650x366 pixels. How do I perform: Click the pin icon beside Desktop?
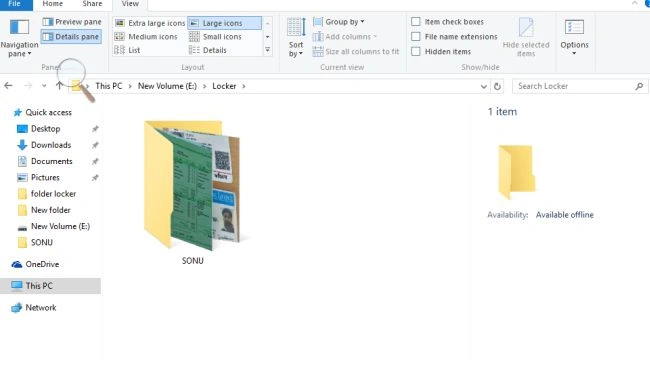(x=95, y=128)
